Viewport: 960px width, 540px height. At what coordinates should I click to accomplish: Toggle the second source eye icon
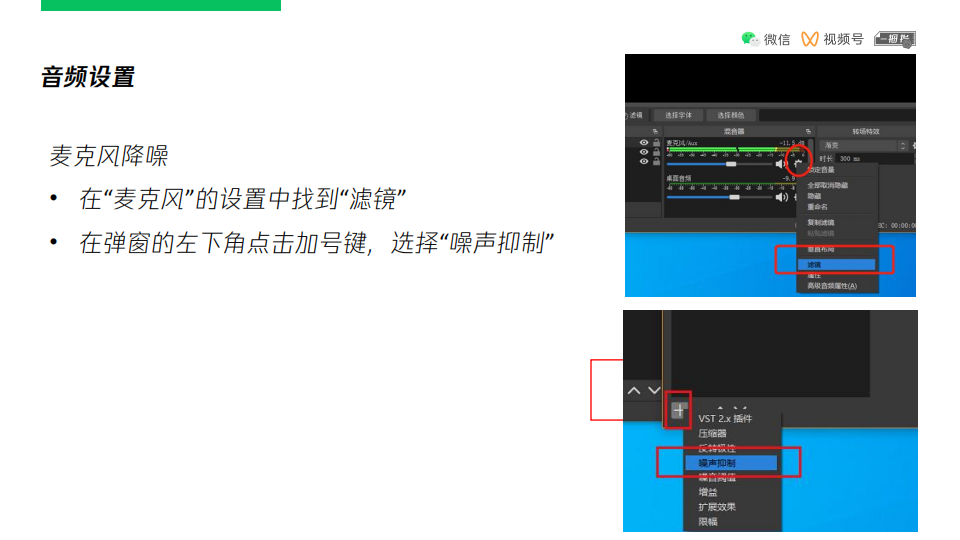(643, 152)
